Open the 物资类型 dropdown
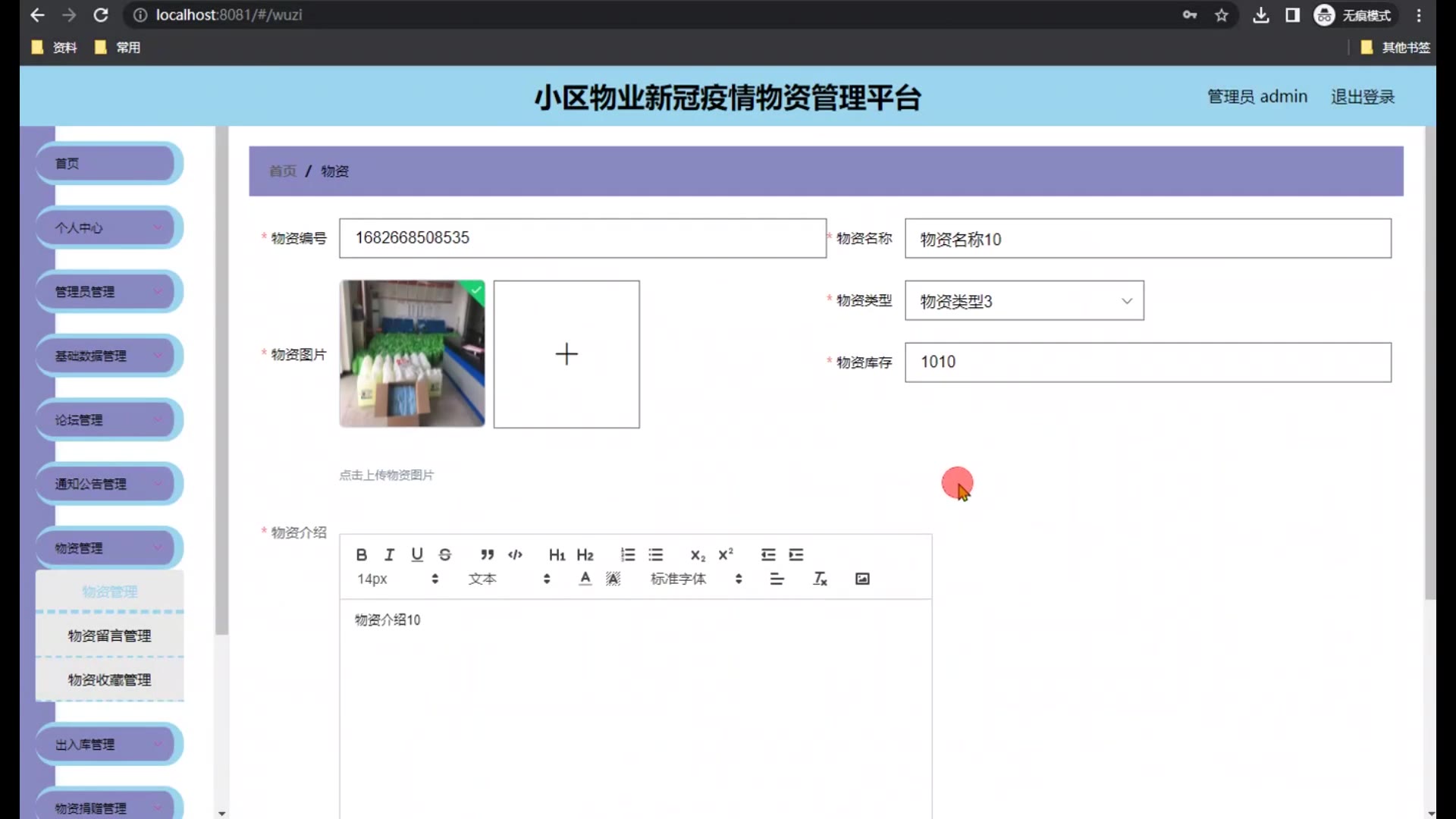The image size is (1456, 819). 1024,301
